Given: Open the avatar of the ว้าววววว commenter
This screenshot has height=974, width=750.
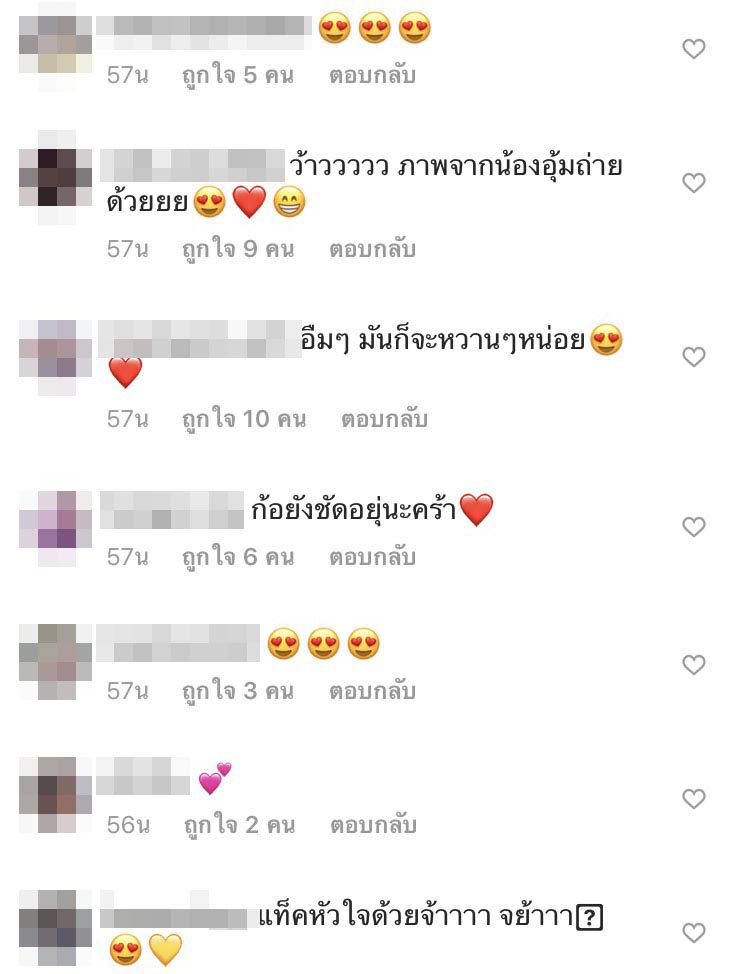Looking at the screenshot, I should pos(56,177).
